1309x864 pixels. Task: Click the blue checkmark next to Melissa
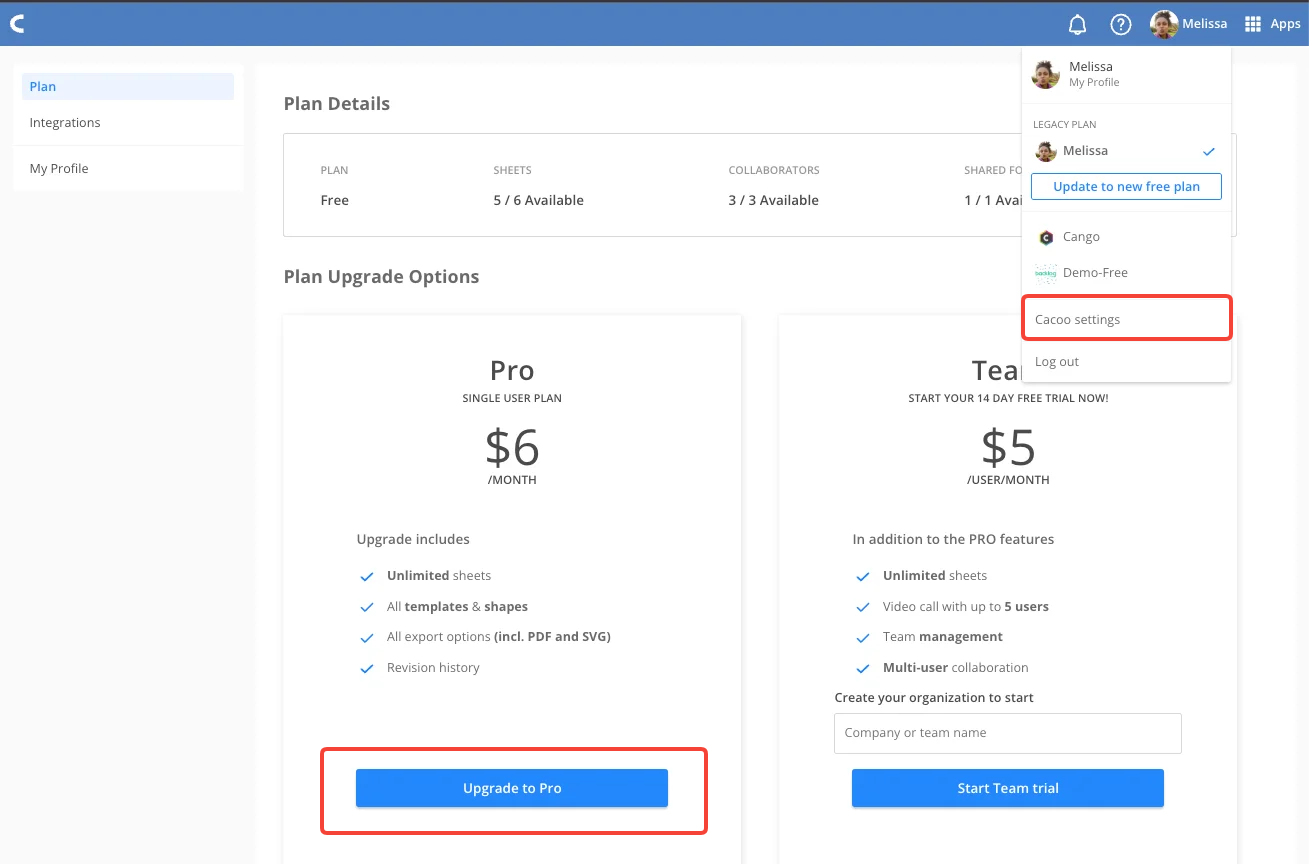1209,151
